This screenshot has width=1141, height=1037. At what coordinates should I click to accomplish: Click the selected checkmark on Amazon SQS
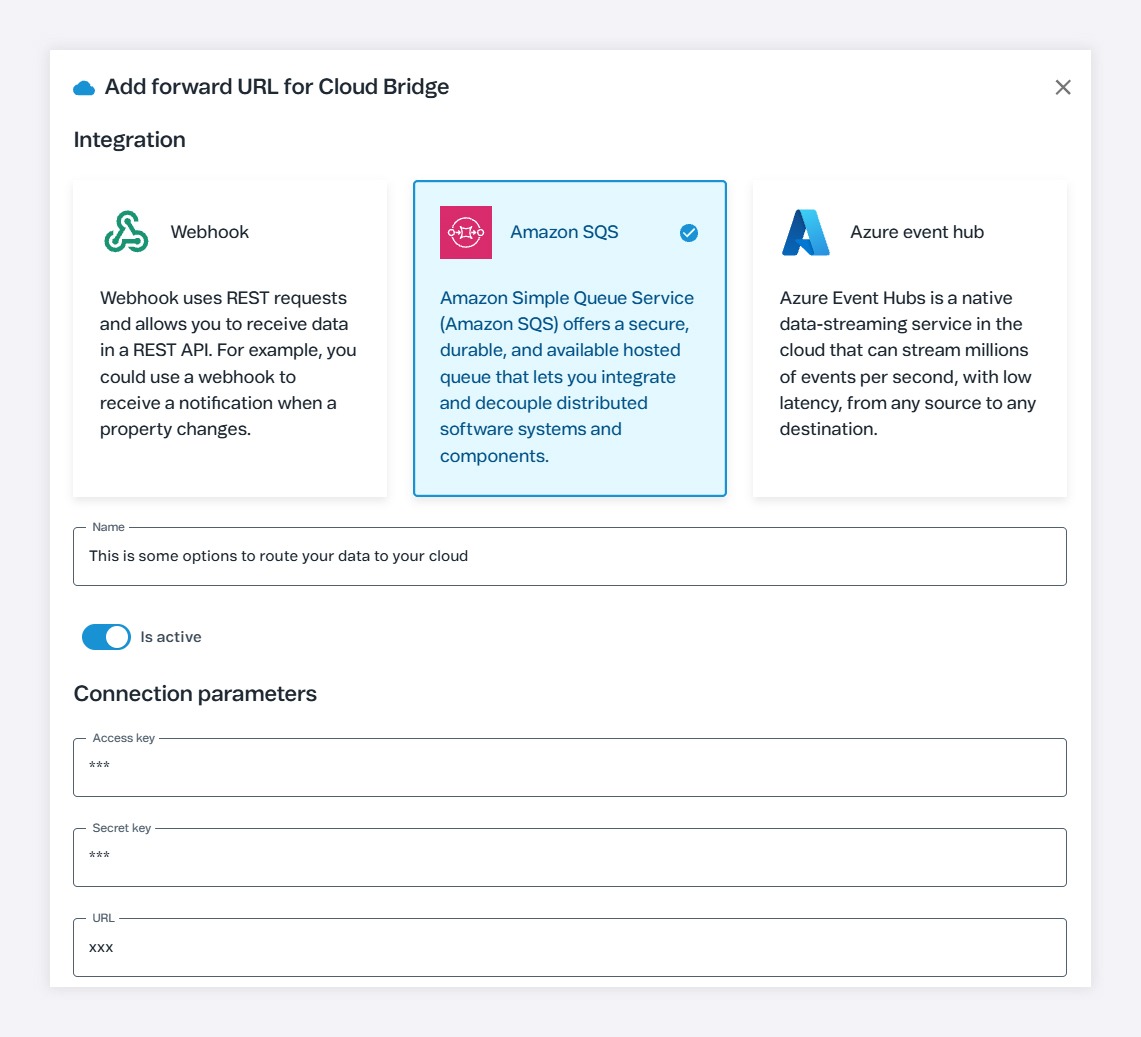(x=689, y=233)
